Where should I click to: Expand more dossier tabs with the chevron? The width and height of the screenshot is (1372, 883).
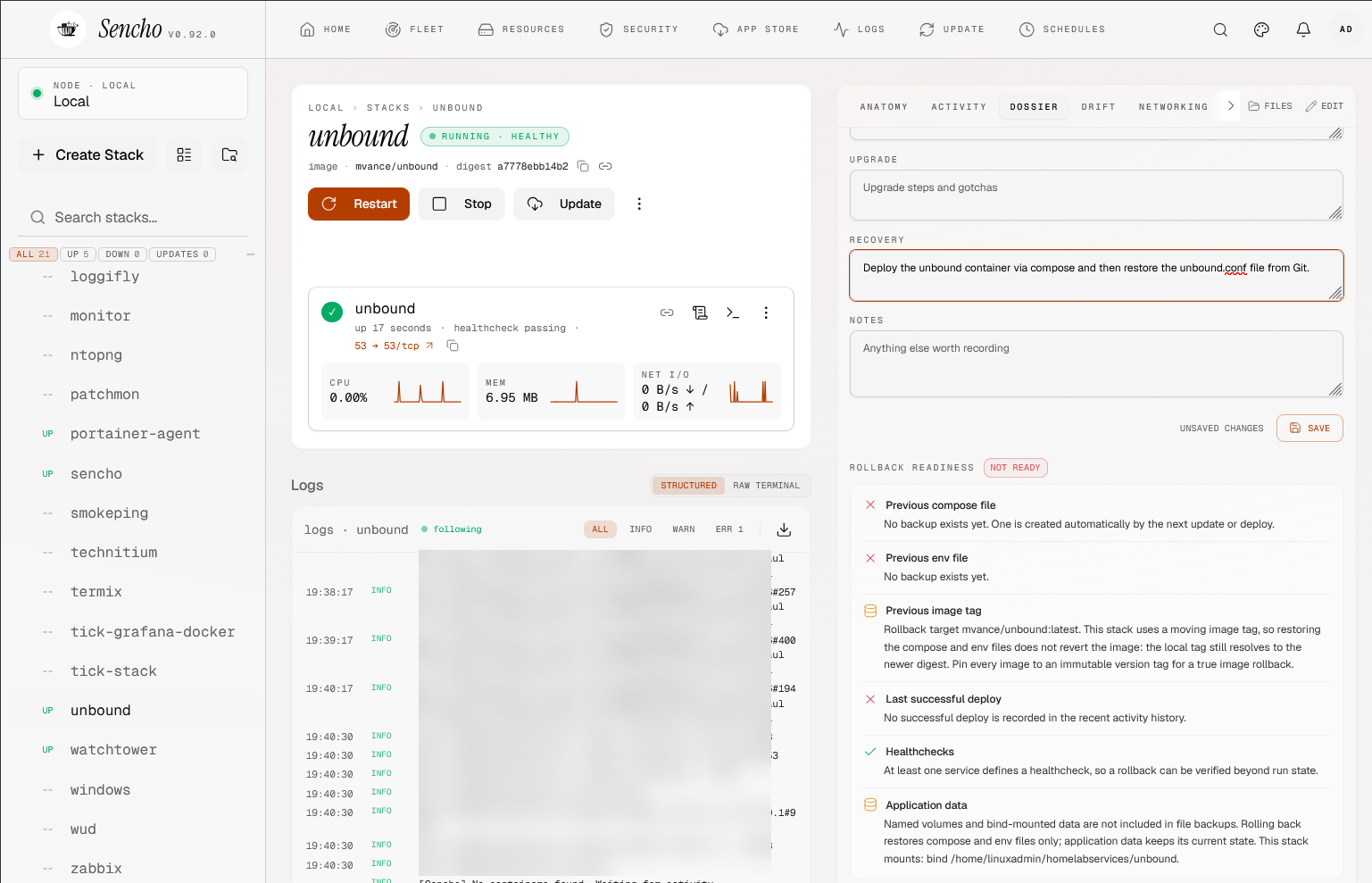[x=1231, y=105]
